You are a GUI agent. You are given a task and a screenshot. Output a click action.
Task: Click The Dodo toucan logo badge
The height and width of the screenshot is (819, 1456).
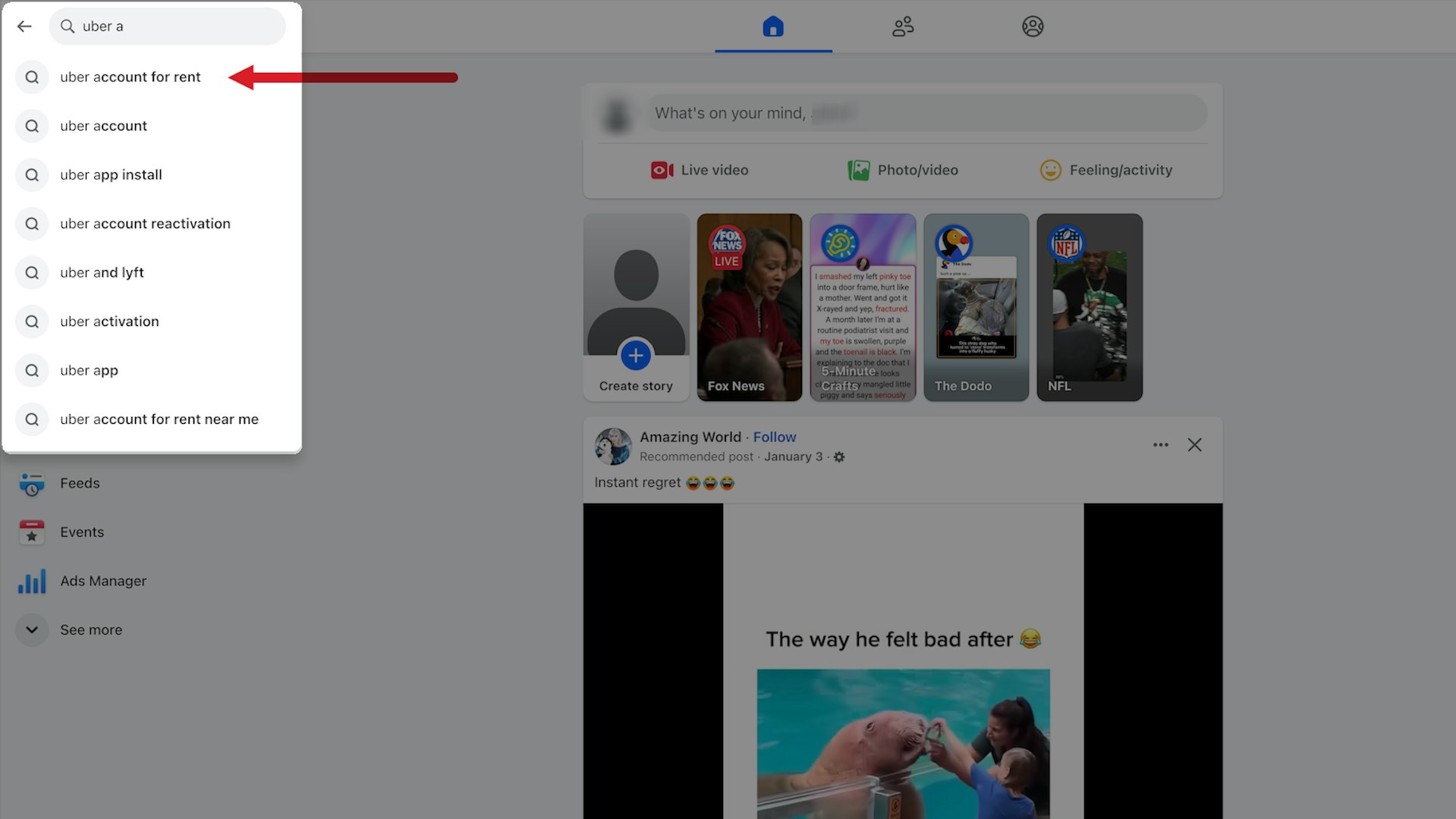tap(953, 244)
